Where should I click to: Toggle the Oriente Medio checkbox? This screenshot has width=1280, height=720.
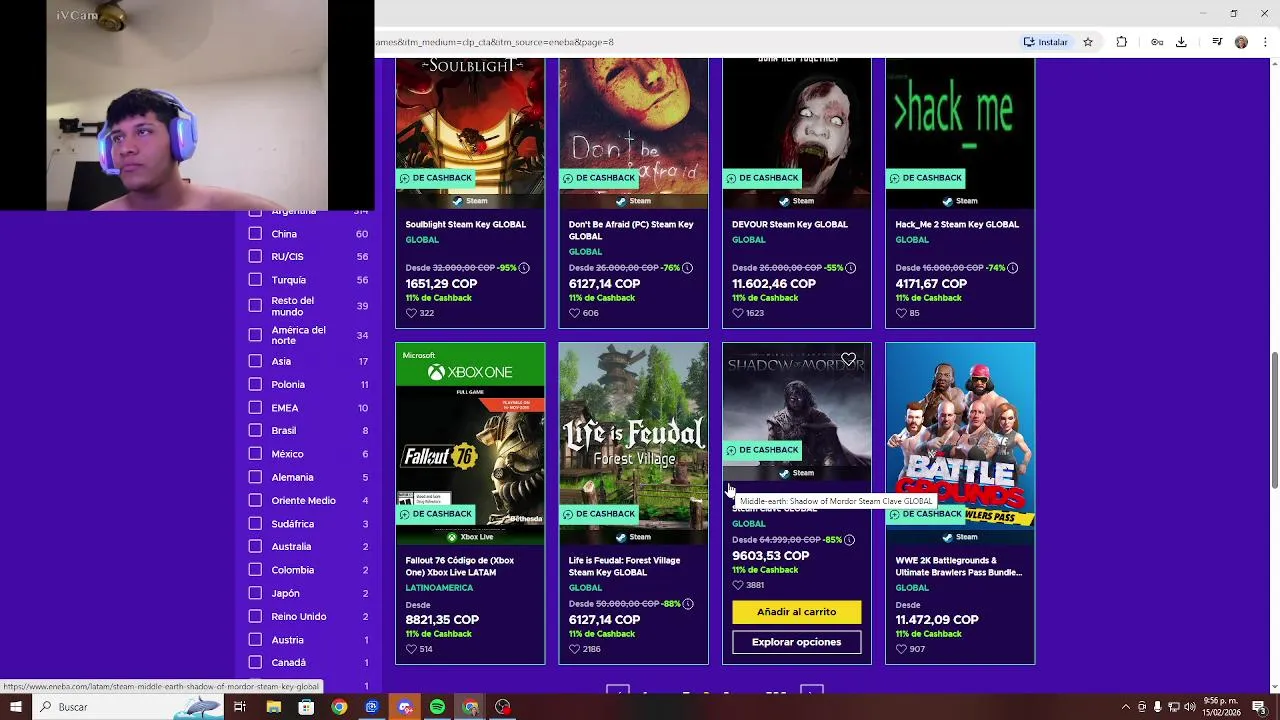[255, 500]
